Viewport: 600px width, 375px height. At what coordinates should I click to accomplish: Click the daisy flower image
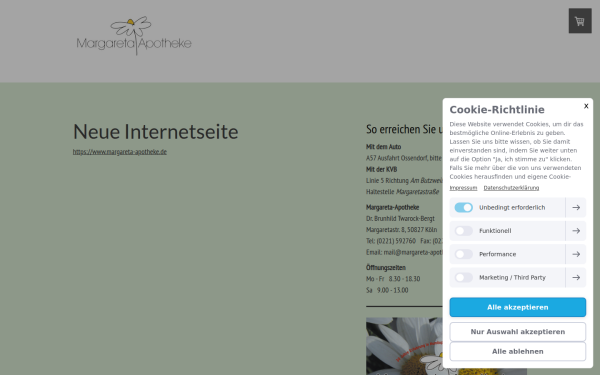404,346
